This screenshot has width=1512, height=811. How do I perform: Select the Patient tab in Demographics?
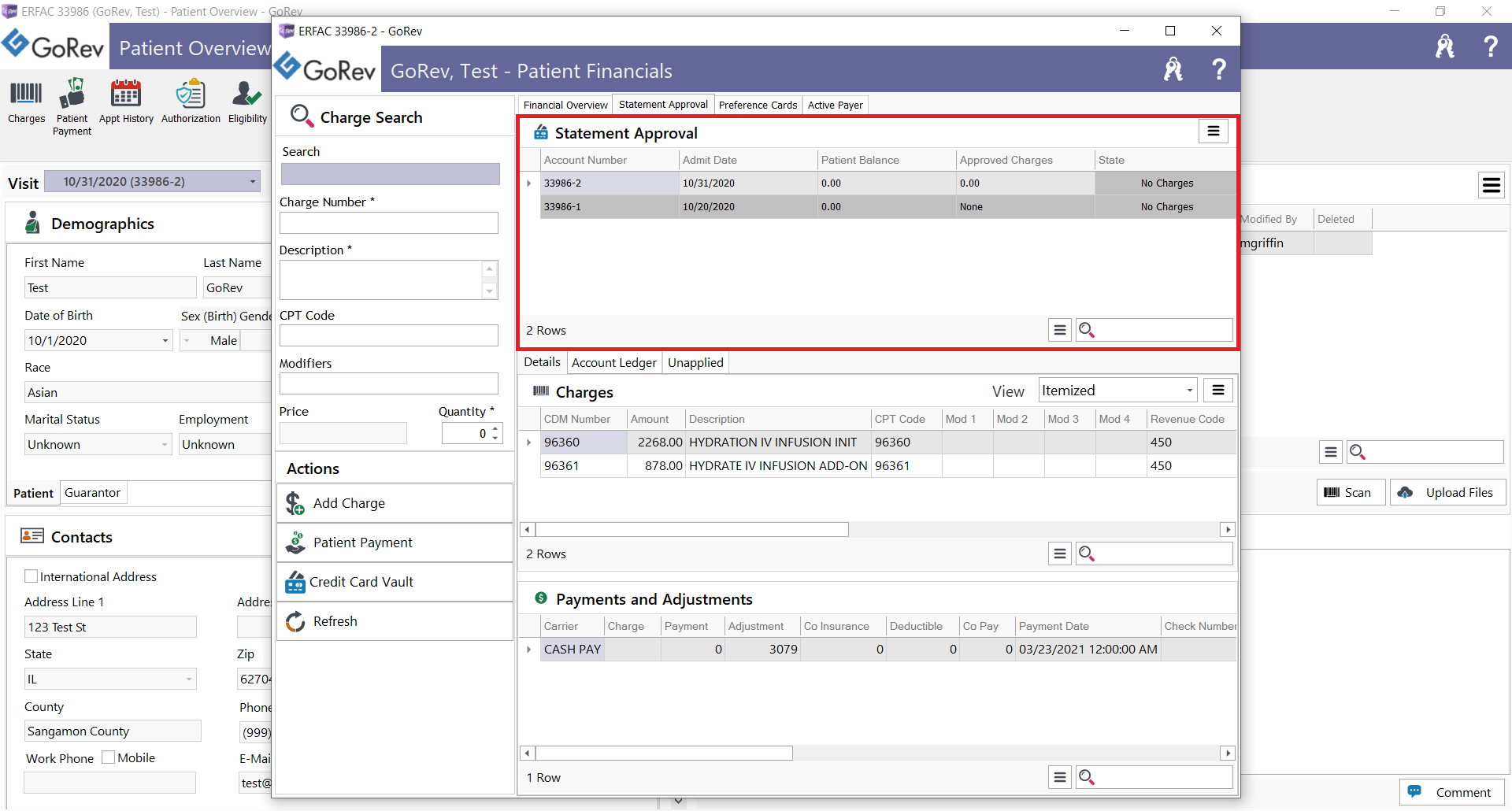(33, 493)
